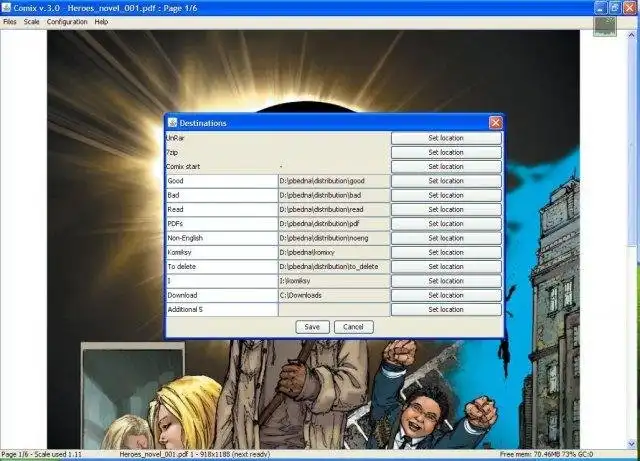Set location for the Komiksy destination
This screenshot has width=640, height=461.
click(446, 252)
